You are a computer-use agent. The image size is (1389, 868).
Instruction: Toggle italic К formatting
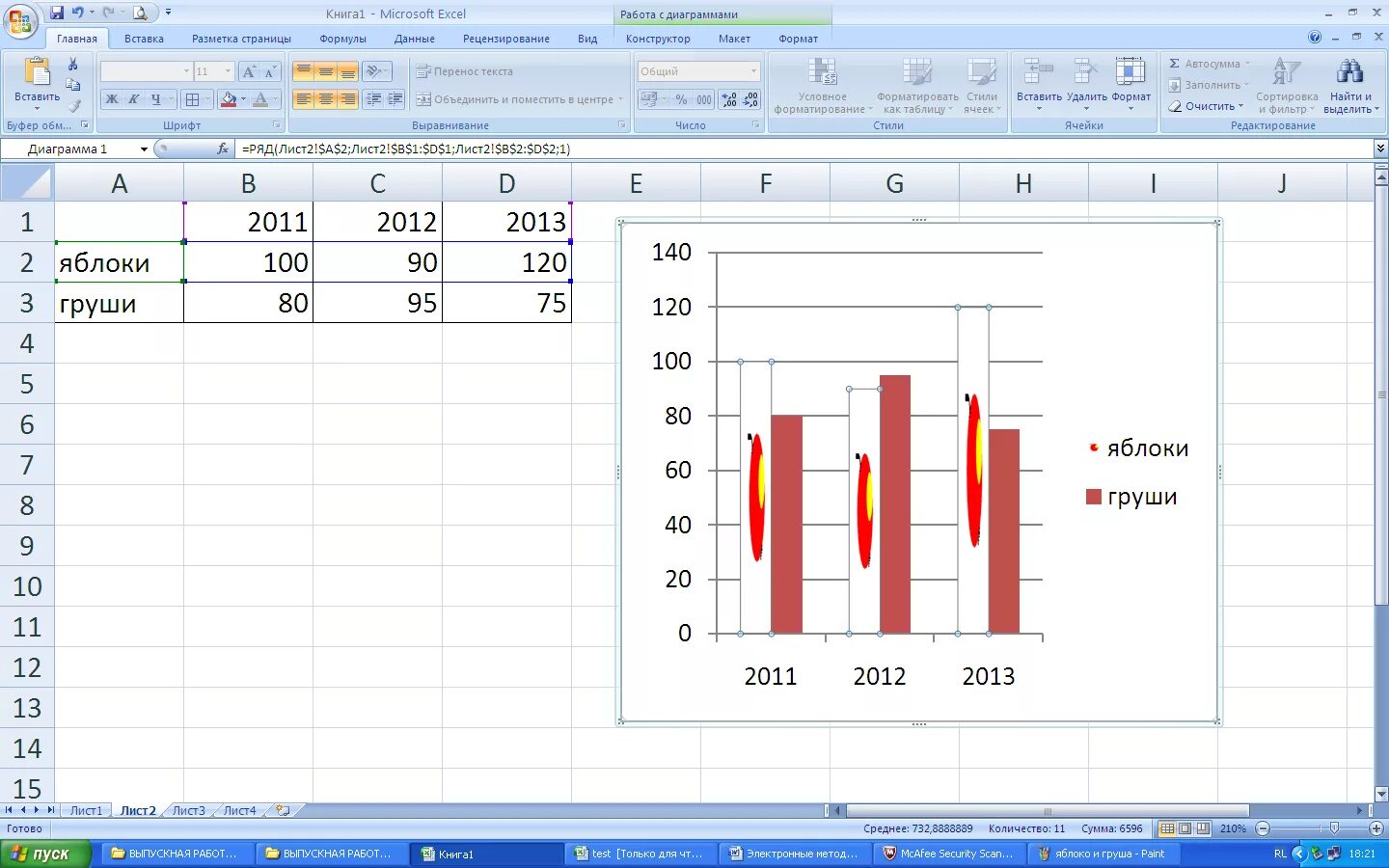coord(134,99)
